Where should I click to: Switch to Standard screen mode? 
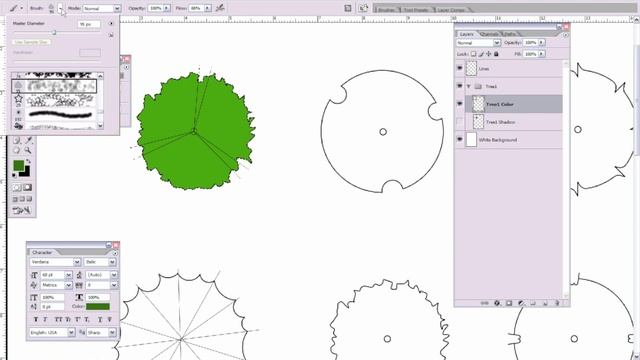(15, 199)
